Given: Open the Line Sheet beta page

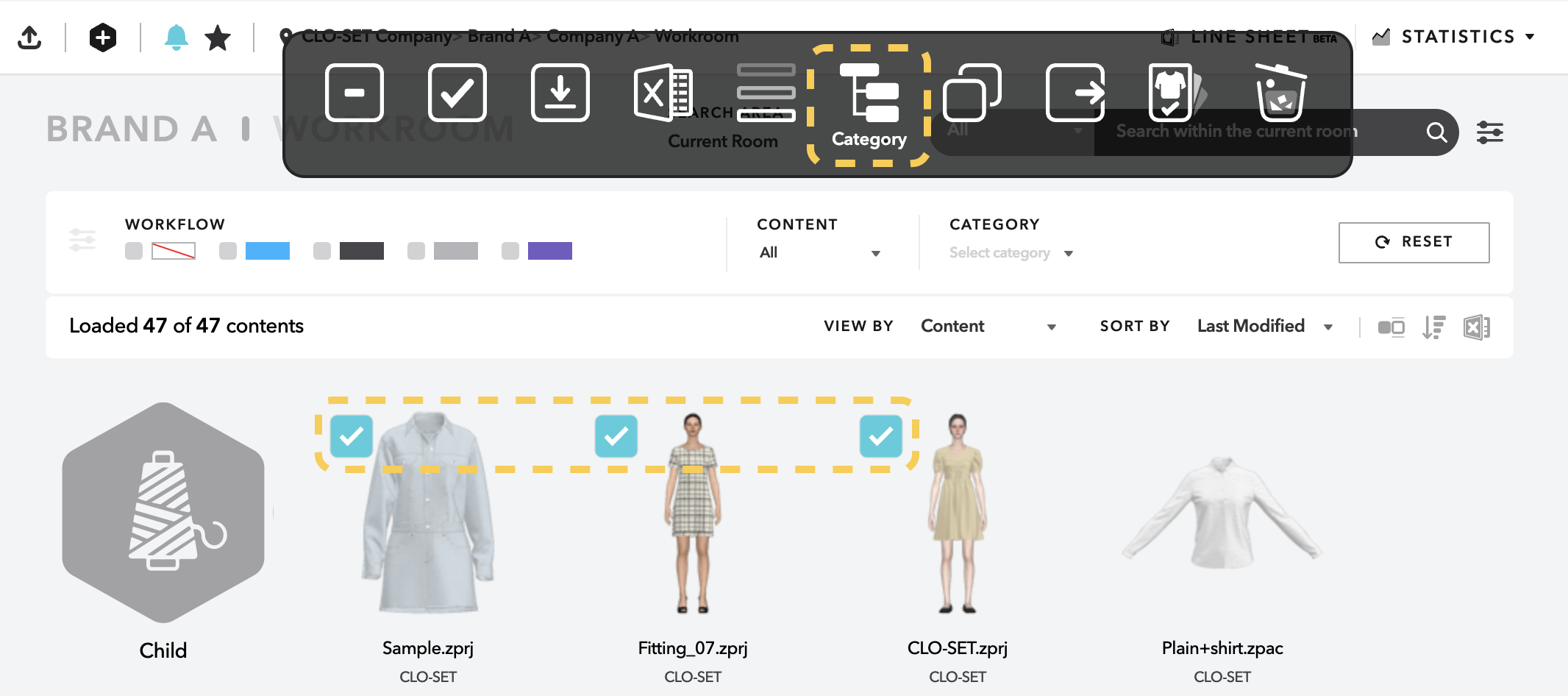Looking at the screenshot, I should pos(1250,37).
